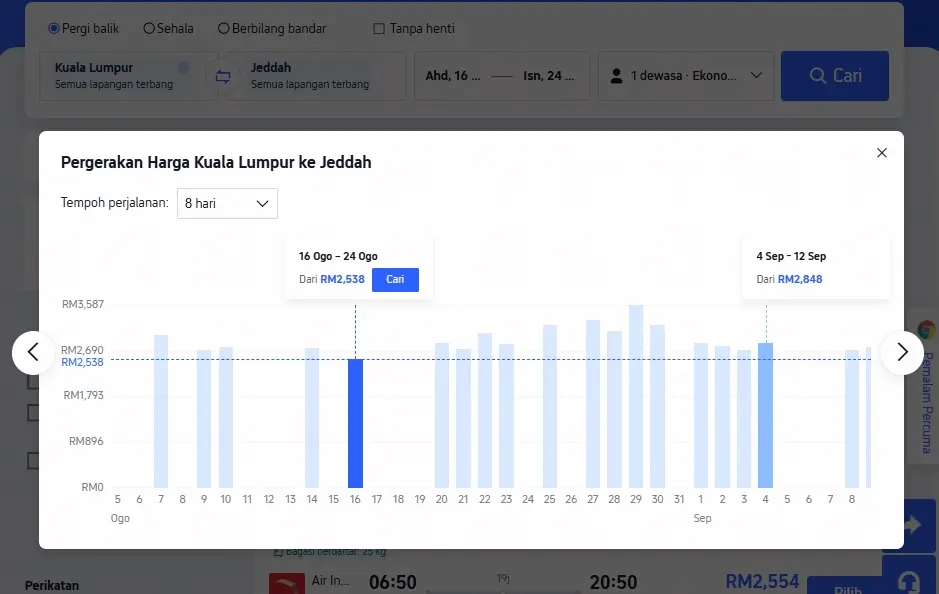Go to later dates with the right arrow
The image size is (939, 594).
902,352
